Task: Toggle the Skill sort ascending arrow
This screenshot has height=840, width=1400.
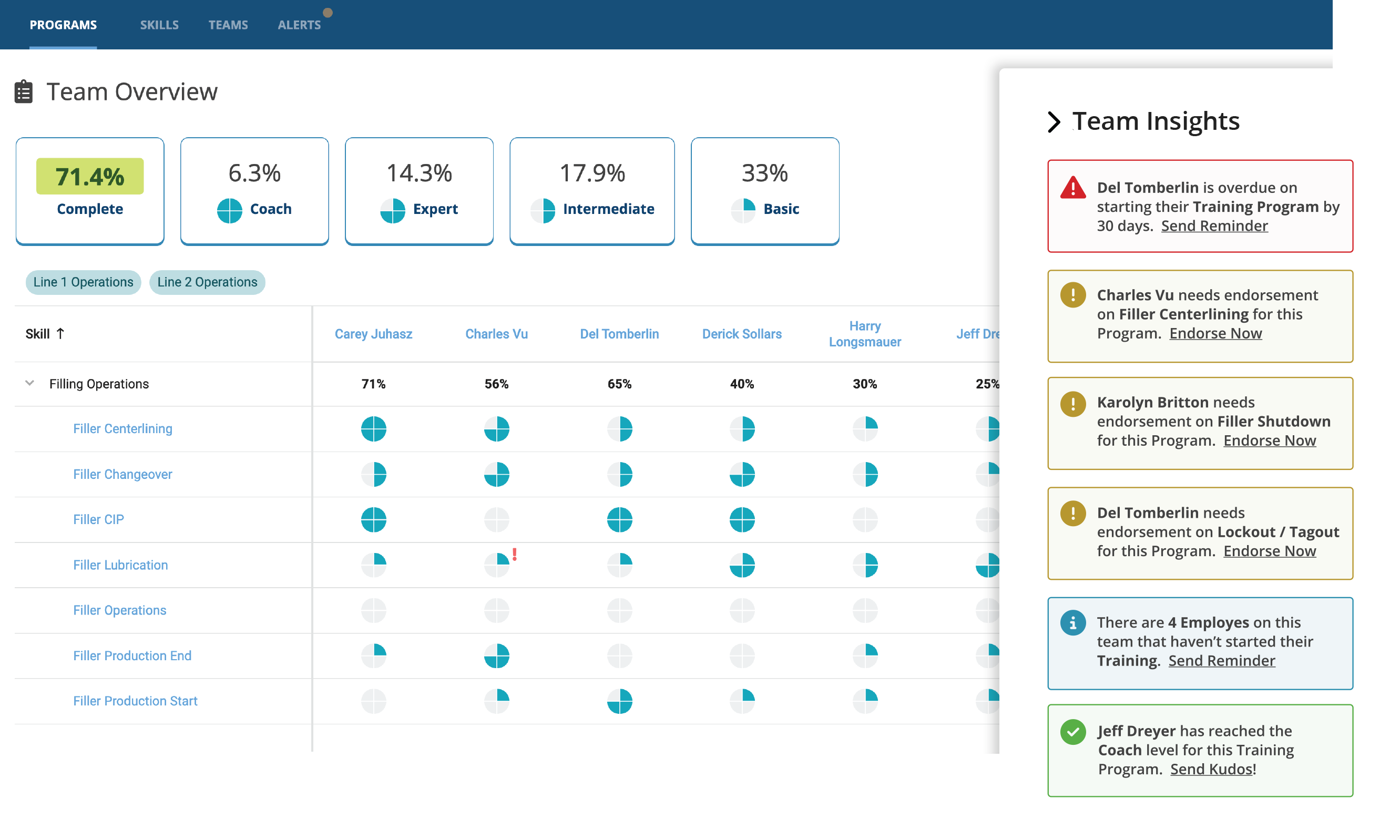Action: (x=63, y=333)
